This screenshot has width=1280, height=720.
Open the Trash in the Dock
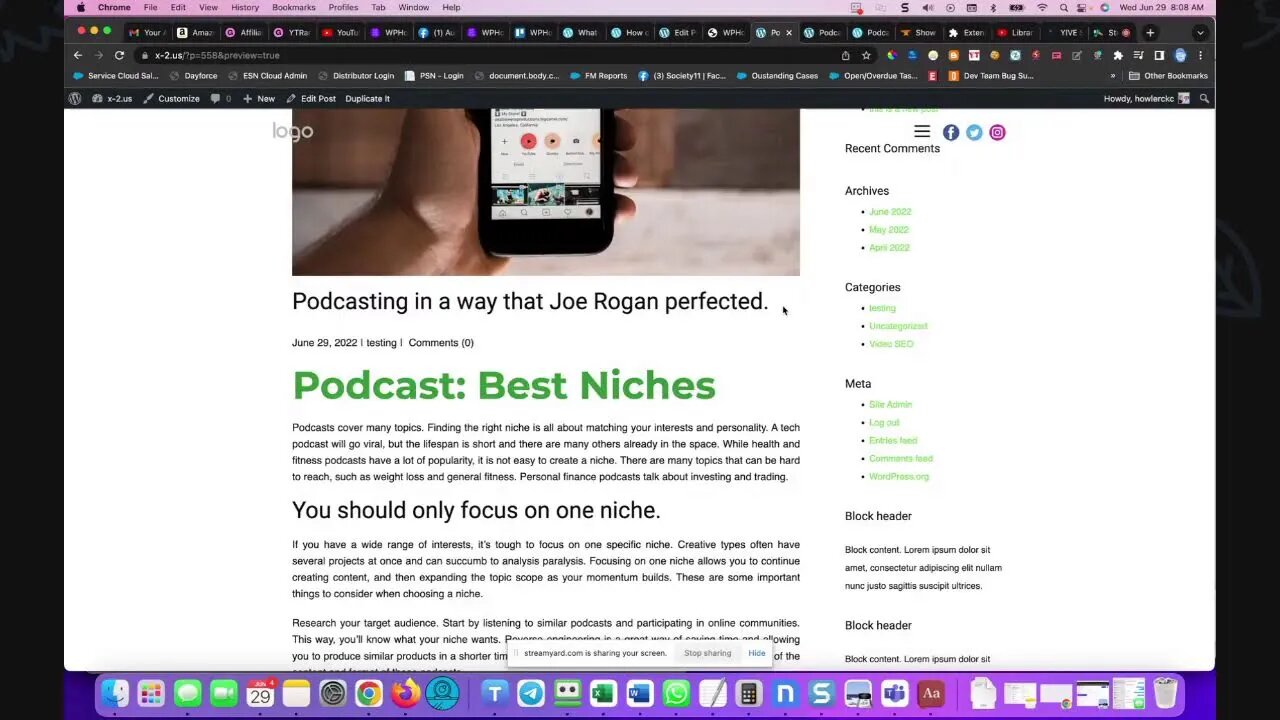click(1165, 693)
